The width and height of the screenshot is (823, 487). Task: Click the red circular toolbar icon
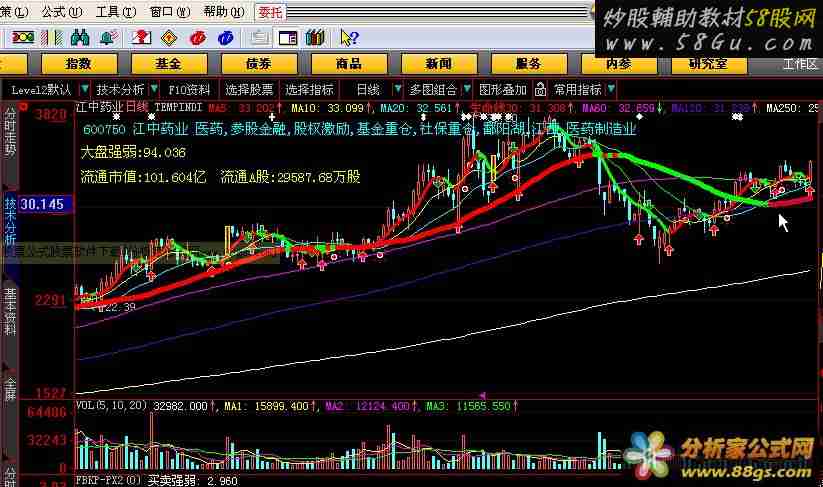click(x=197, y=38)
